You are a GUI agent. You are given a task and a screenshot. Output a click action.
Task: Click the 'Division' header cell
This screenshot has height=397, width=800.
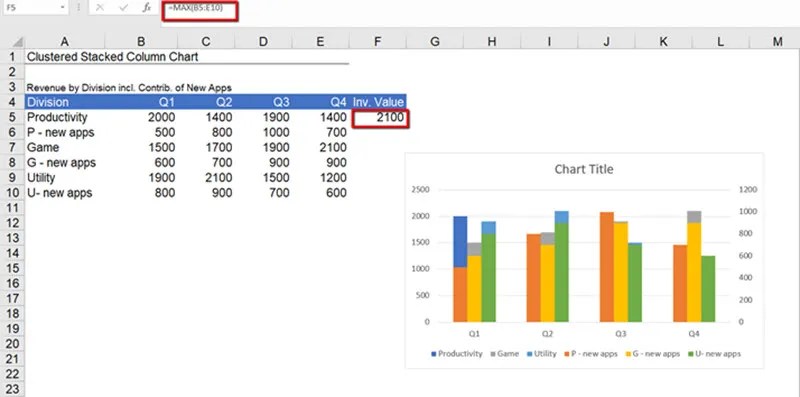coord(65,102)
